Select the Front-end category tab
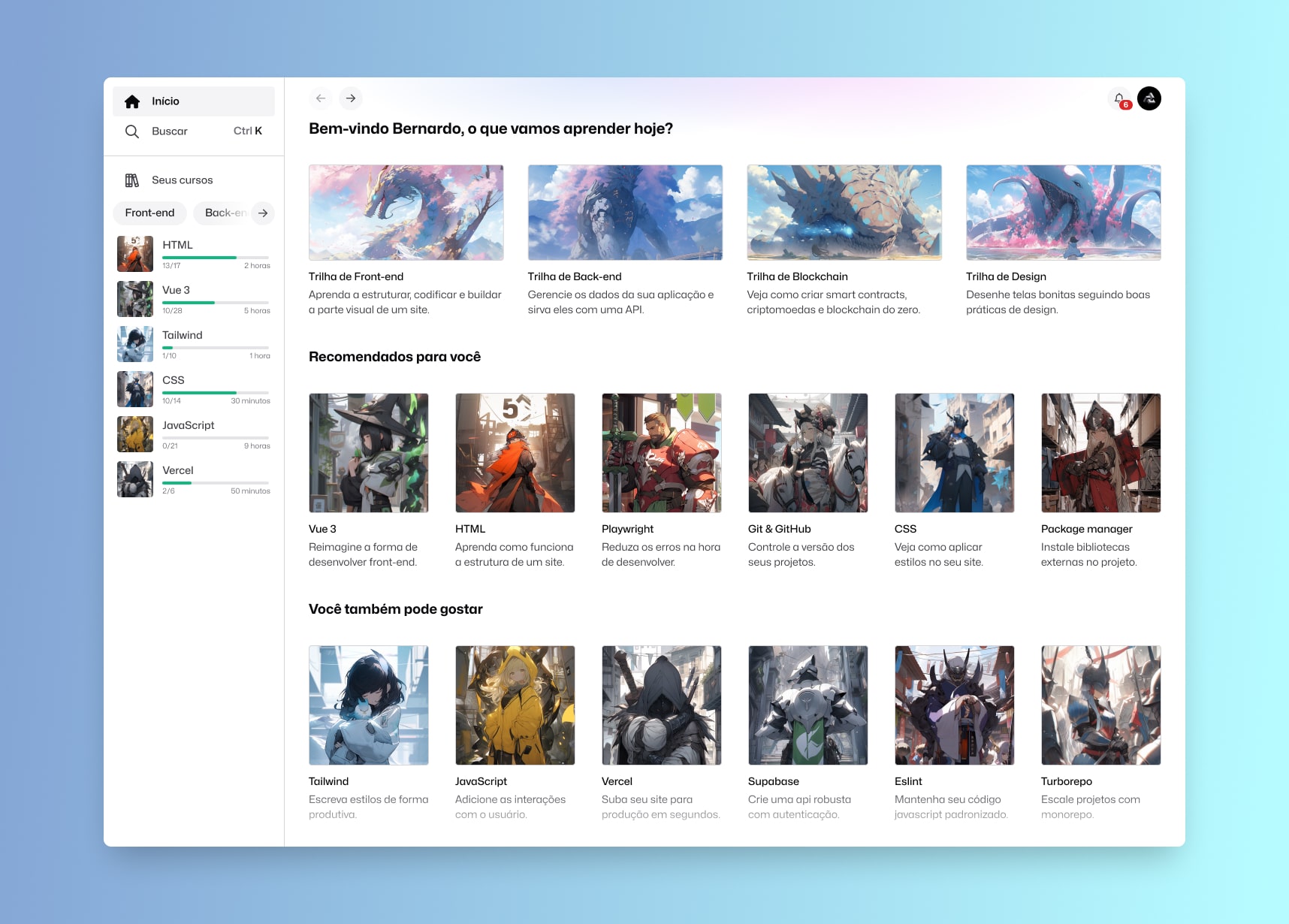The width and height of the screenshot is (1289, 924). tap(149, 213)
